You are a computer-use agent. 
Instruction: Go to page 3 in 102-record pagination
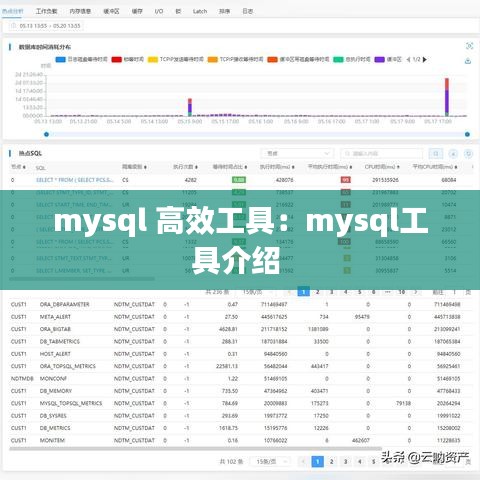point(345,462)
